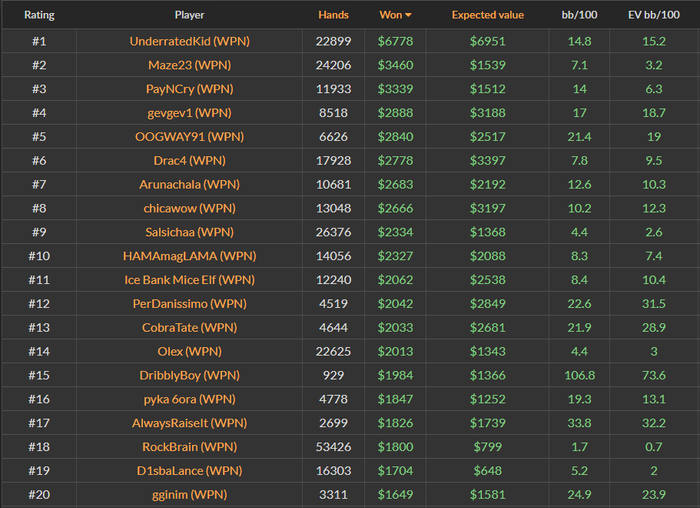Viewport: 700px width, 508px height.
Task: Open pyka 6ora (WPN) player link
Action: [189, 400]
